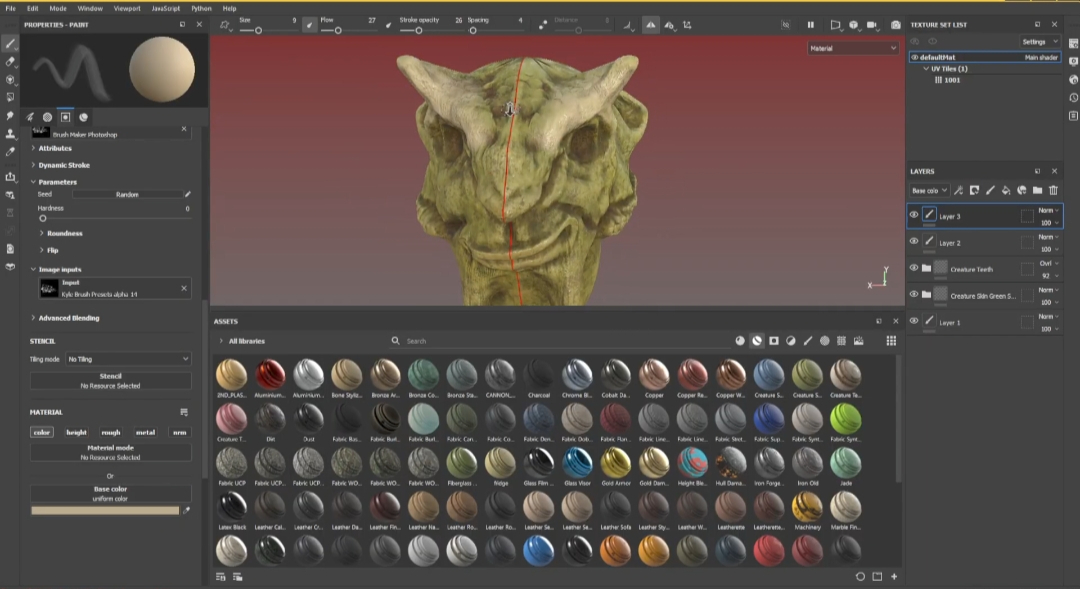Open symmetry settings icon

coord(669,25)
